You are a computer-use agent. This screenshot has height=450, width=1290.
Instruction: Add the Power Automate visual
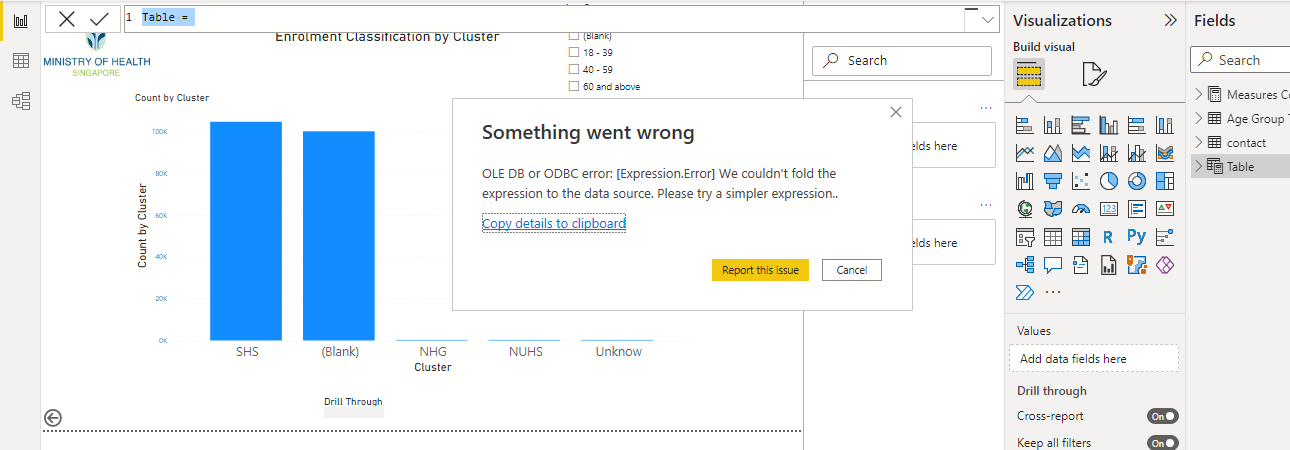pos(1024,292)
